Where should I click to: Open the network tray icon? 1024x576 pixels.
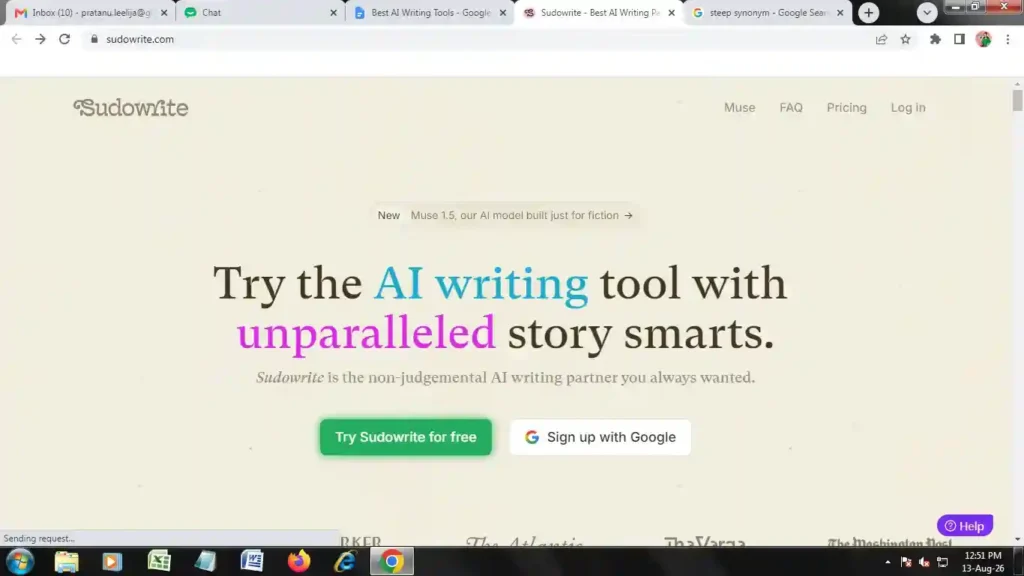tap(942, 562)
